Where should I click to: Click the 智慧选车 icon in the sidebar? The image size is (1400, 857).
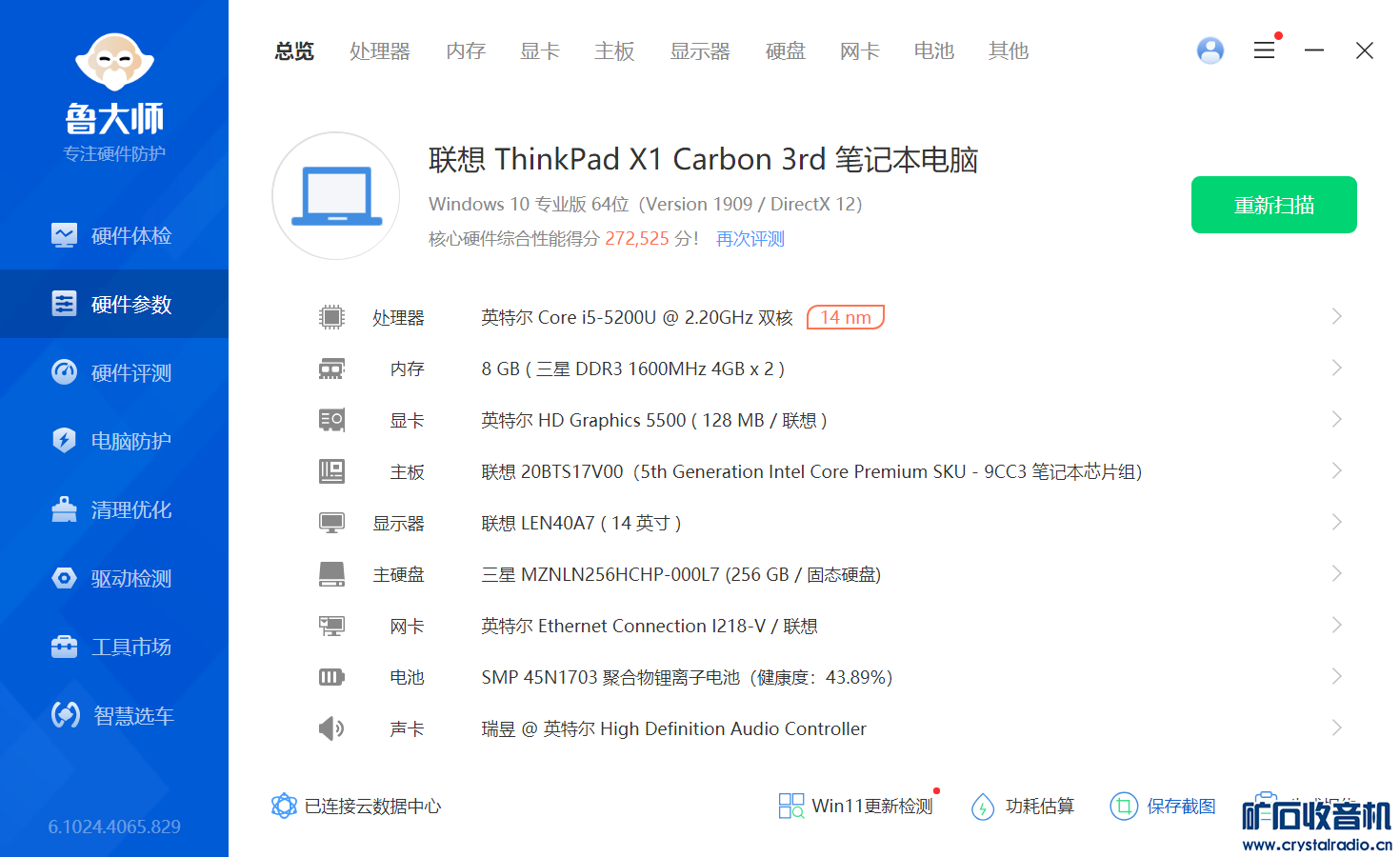point(65,715)
